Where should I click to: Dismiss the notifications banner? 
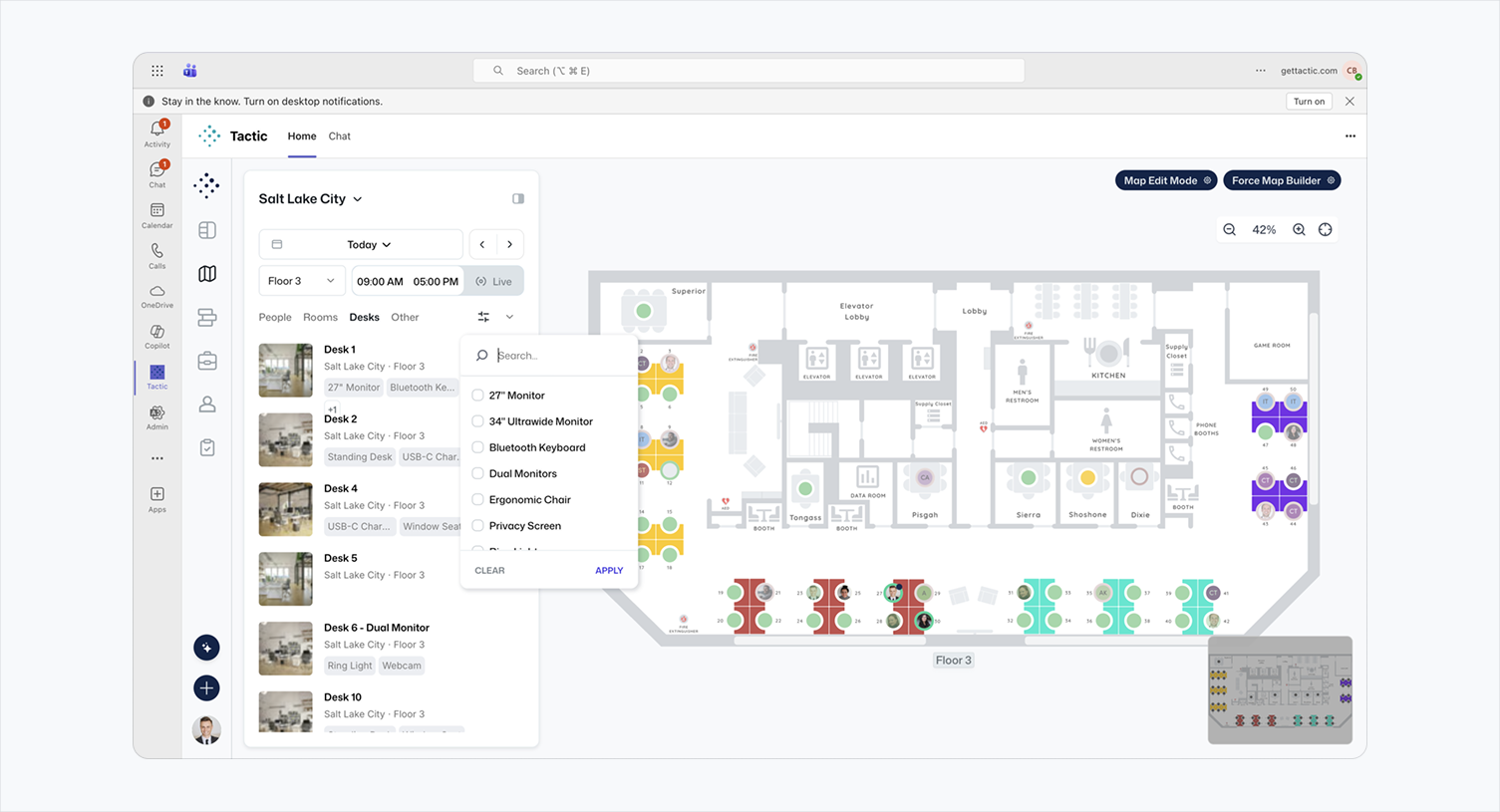tap(1350, 102)
